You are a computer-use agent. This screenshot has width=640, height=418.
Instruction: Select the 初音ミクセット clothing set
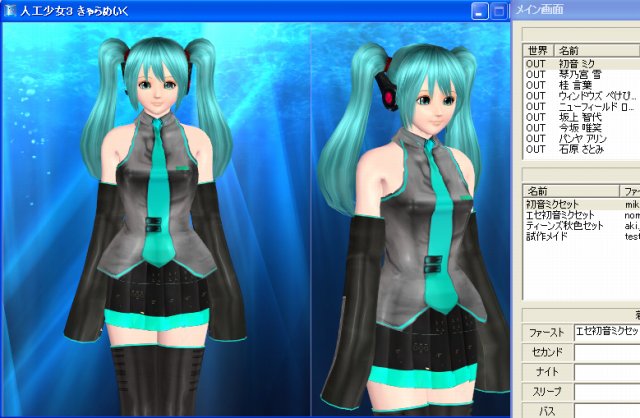tap(582, 204)
